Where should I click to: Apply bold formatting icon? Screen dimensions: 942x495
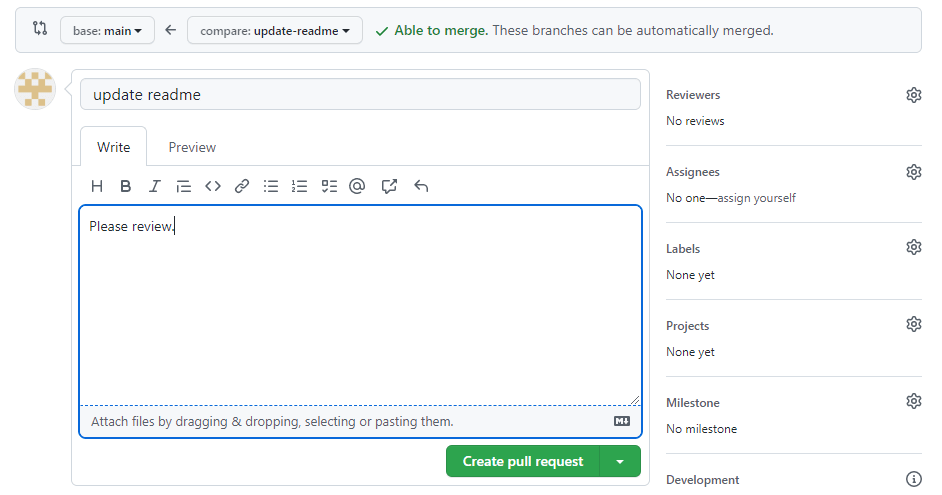tap(126, 186)
